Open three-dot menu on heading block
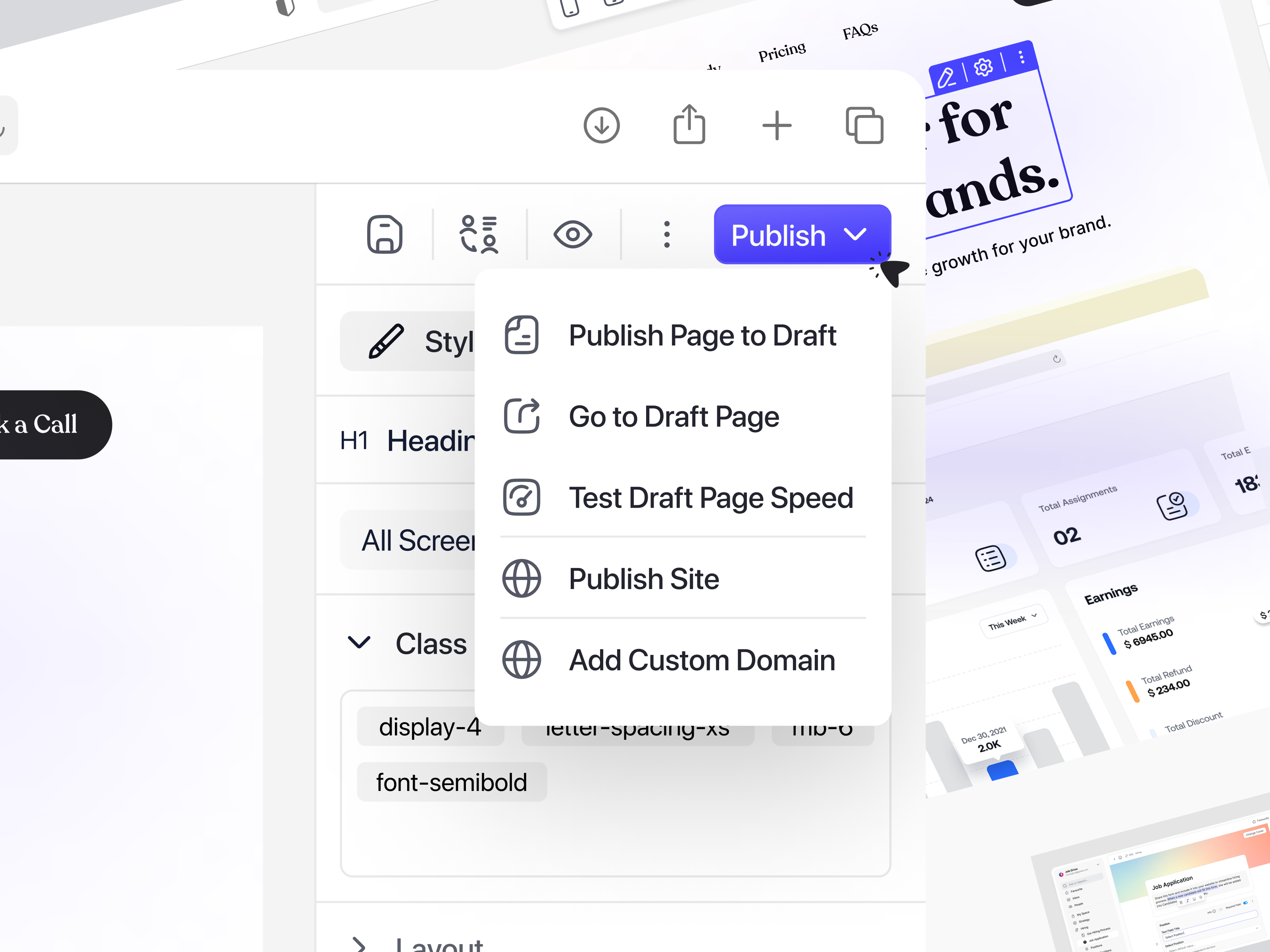The image size is (1270, 952). [1021, 57]
